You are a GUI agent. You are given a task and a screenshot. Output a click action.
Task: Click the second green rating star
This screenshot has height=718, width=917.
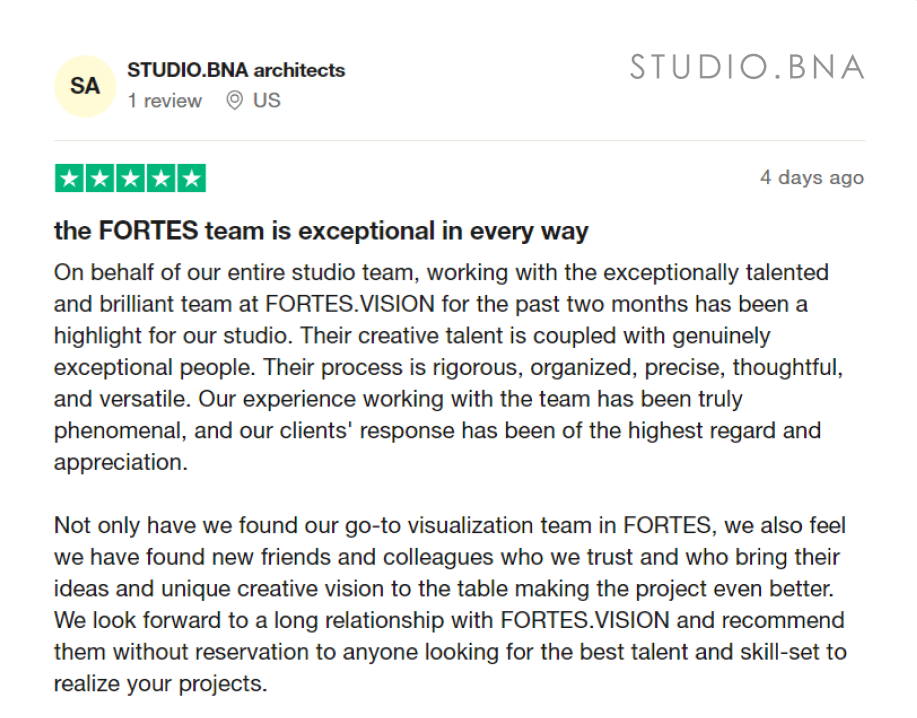click(x=99, y=179)
